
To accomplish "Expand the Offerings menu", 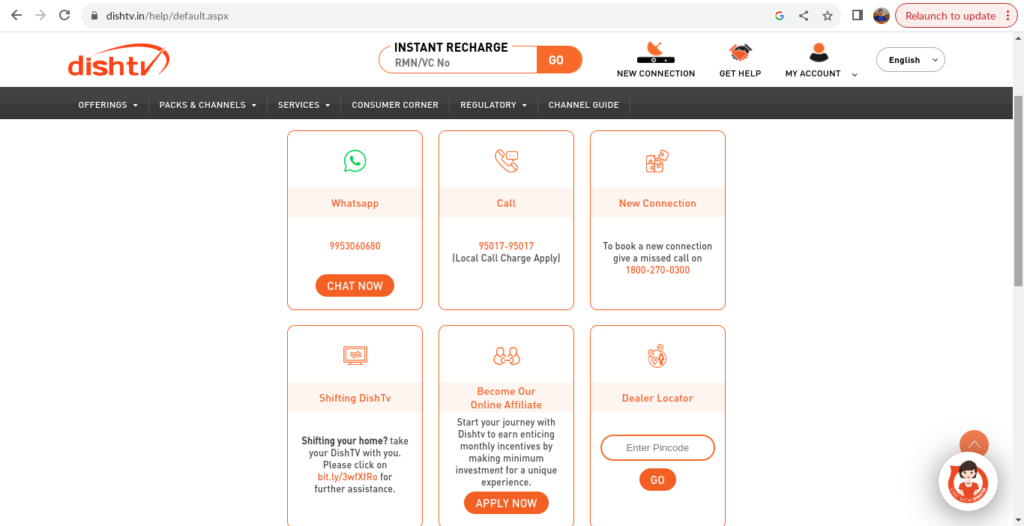I will [108, 105].
